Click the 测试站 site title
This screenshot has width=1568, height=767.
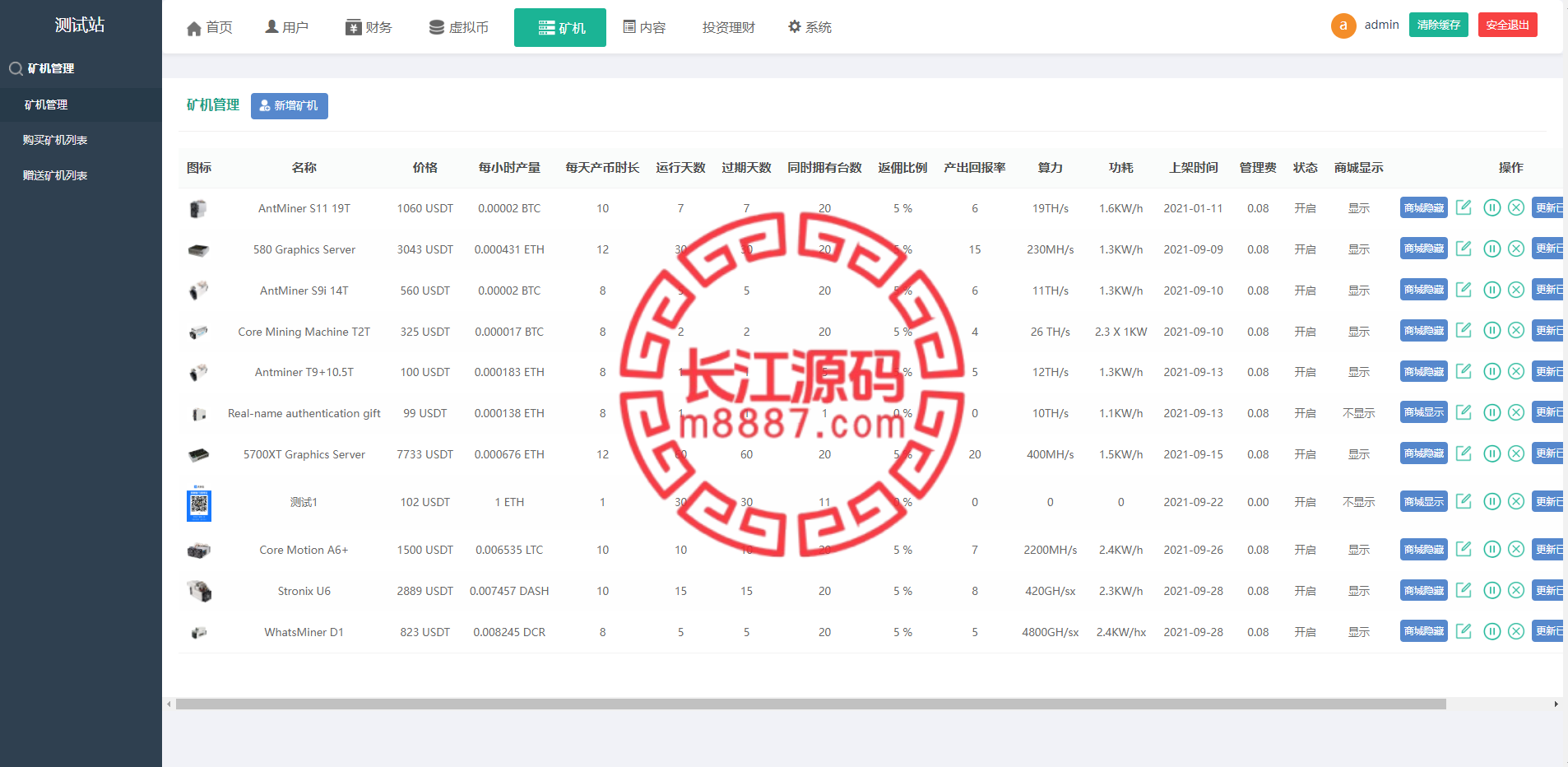click(x=80, y=26)
